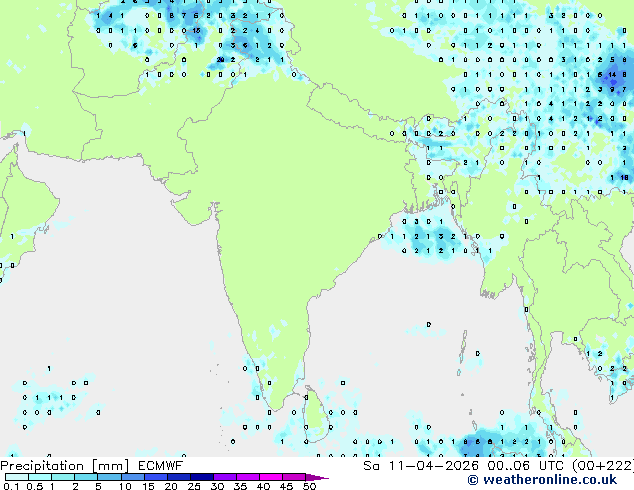This screenshot has width=634, height=490.
Task: Click the '40' legend scale label
Action: pyautogui.click(x=263, y=486)
